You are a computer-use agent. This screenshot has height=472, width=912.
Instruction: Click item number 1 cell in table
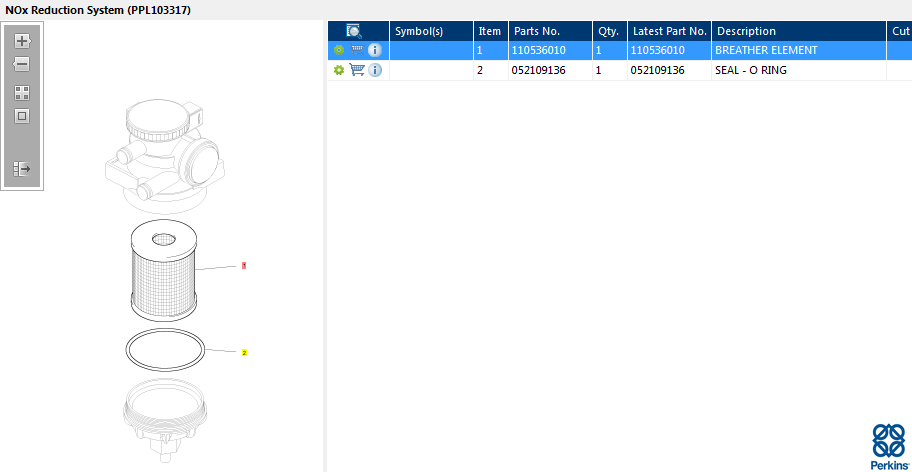[x=491, y=51]
